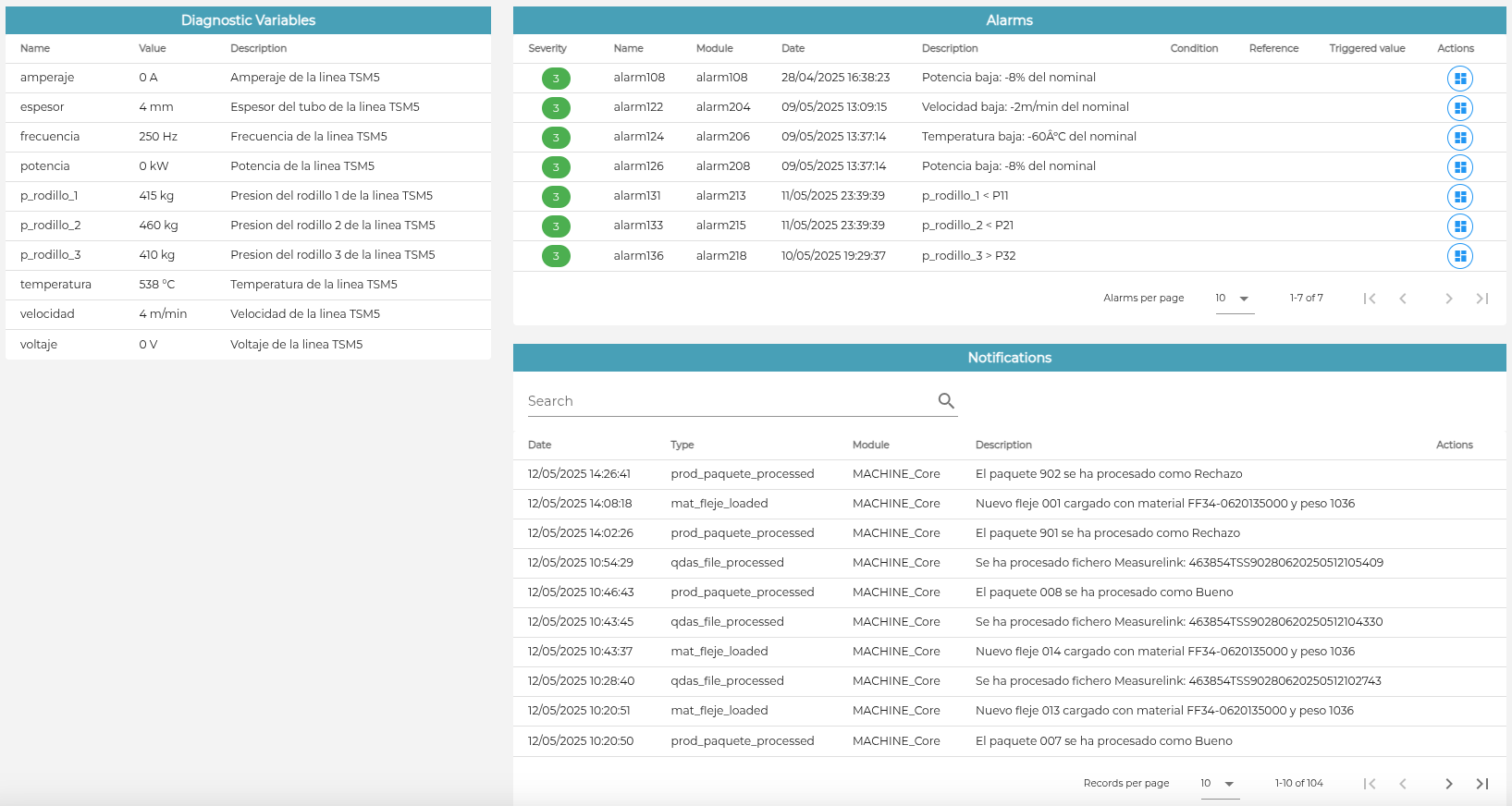Open the action icon for alarm131
This screenshot has height=806, width=1512.
coord(1459,197)
